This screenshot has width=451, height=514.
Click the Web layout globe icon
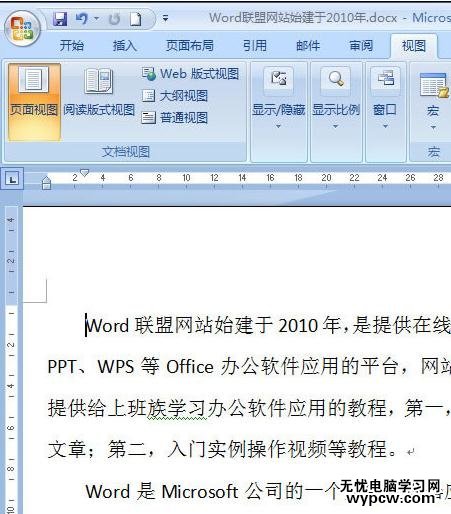[x=149, y=74]
